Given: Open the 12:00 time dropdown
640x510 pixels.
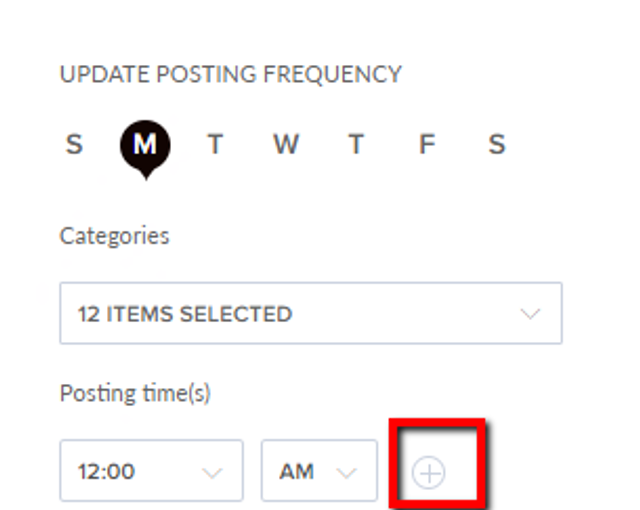Looking at the screenshot, I should [x=151, y=470].
